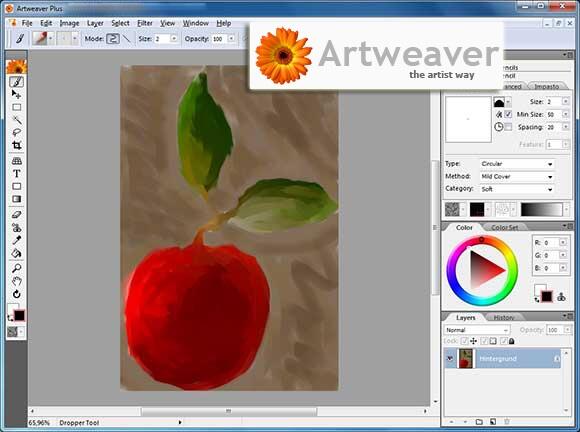Screen dimensions: 580x432
Task: Click the paper texture swatch in brush panel
Action: (x=452, y=209)
